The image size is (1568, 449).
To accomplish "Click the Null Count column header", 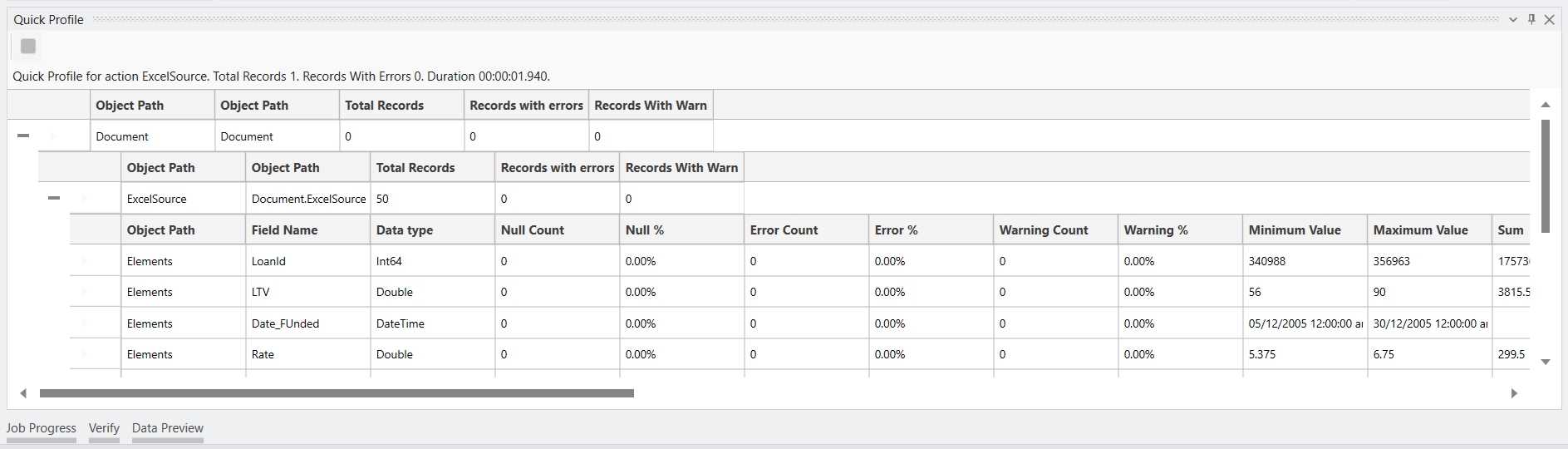I will pos(532,230).
